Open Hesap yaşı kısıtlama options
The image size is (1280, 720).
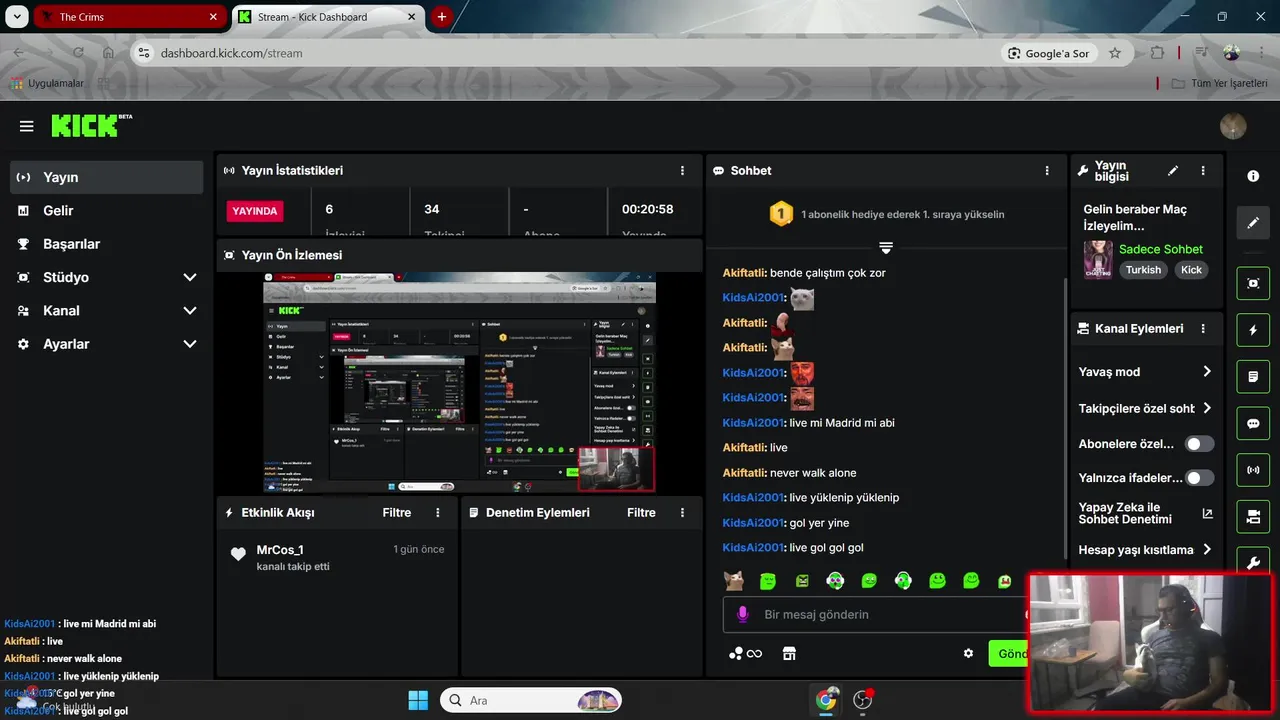[x=1145, y=550]
